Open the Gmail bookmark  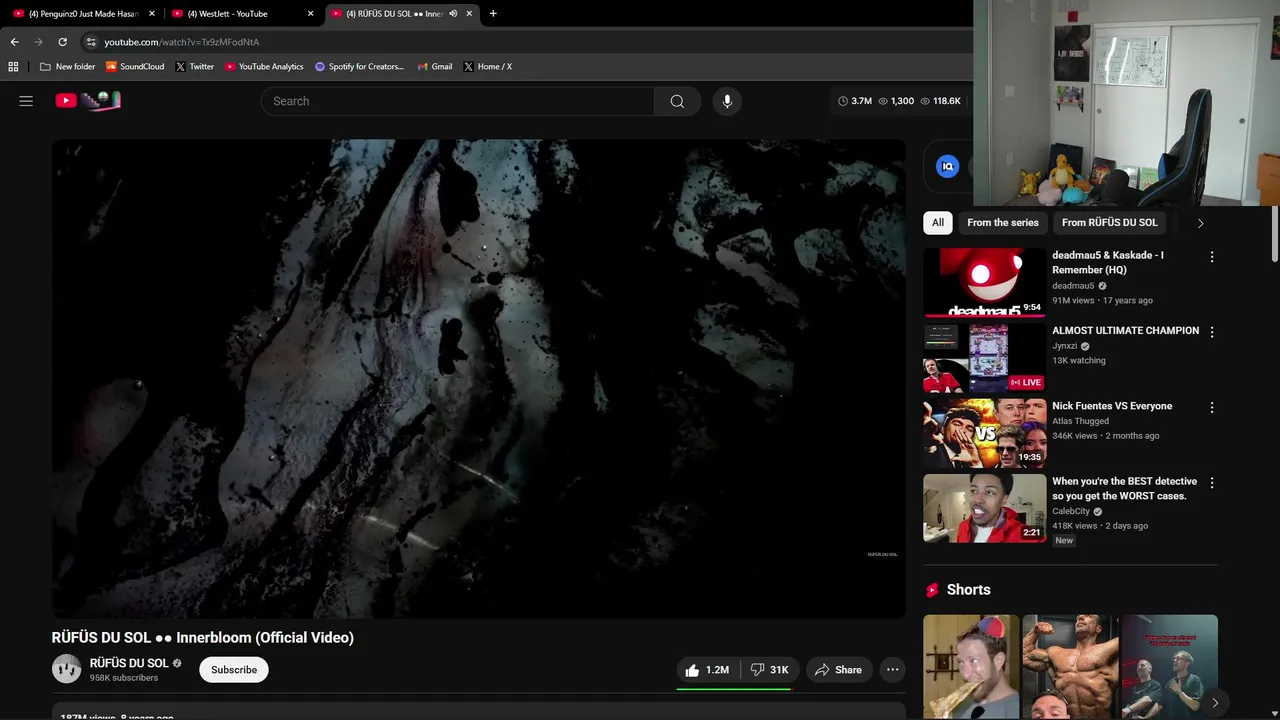click(435, 67)
